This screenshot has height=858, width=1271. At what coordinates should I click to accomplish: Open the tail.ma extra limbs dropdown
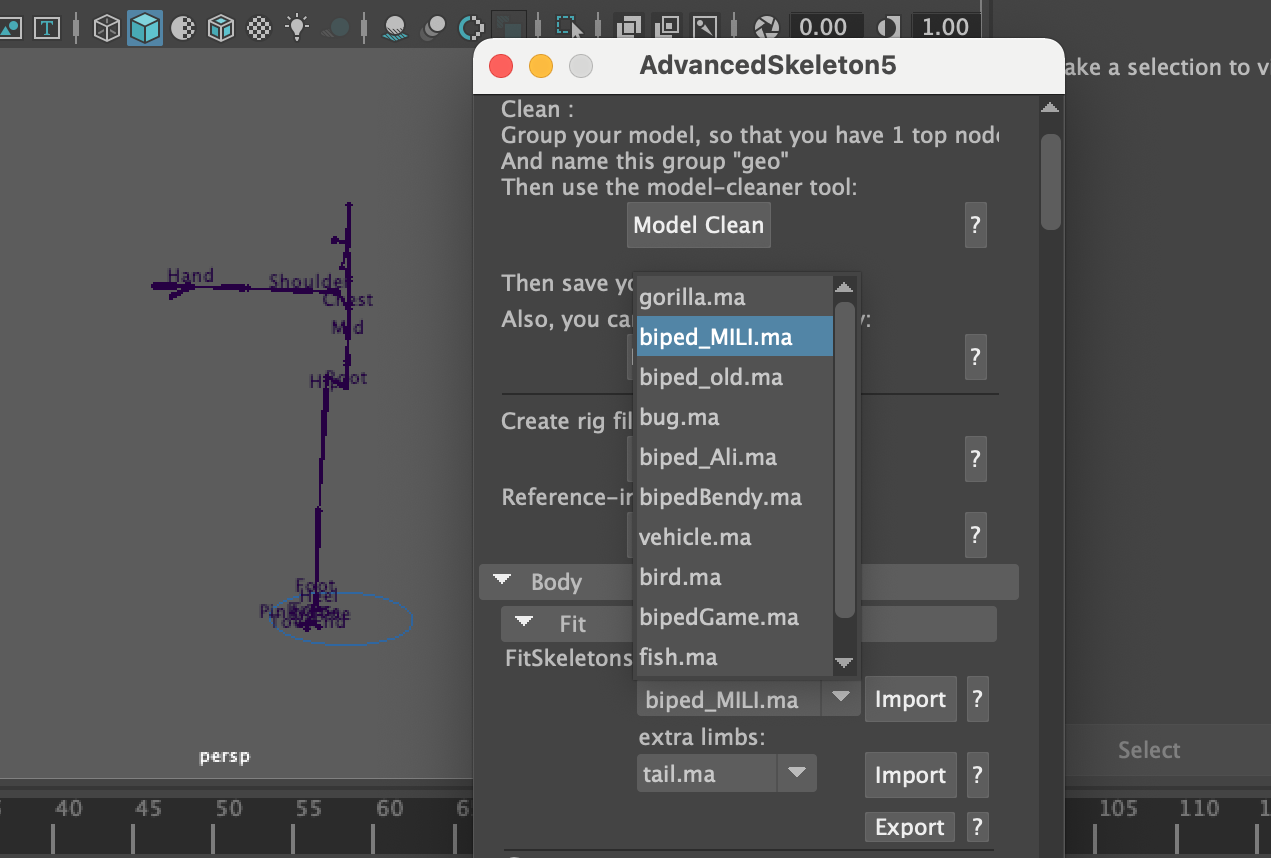point(797,773)
